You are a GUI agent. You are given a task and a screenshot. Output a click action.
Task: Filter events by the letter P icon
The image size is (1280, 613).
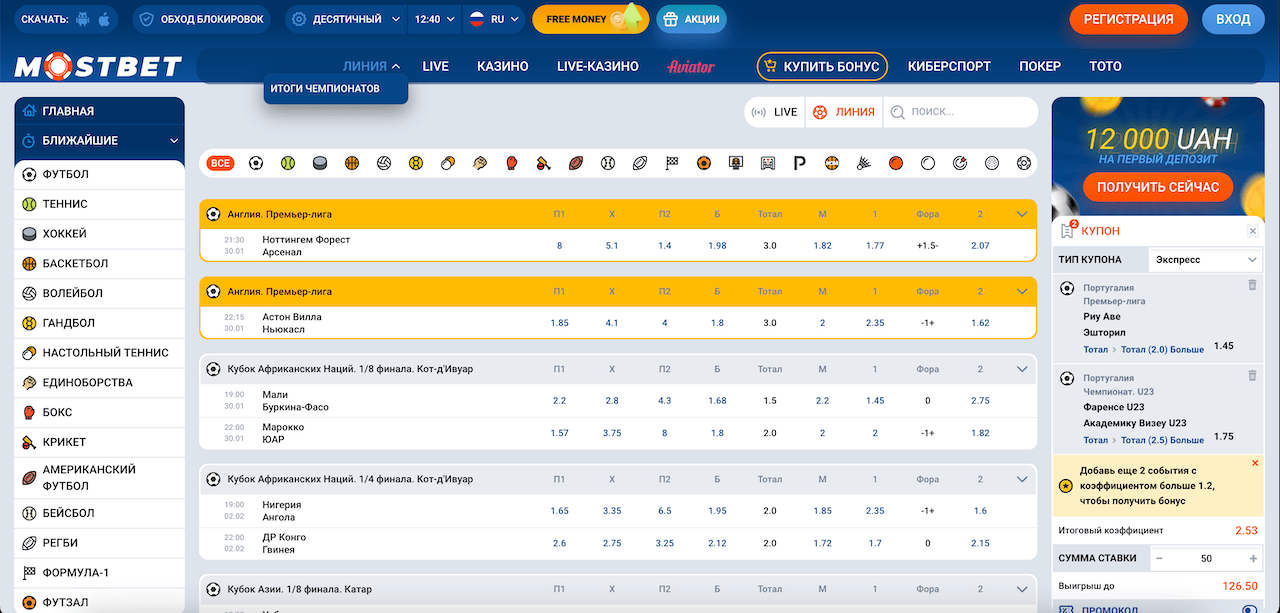(x=800, y=163)
